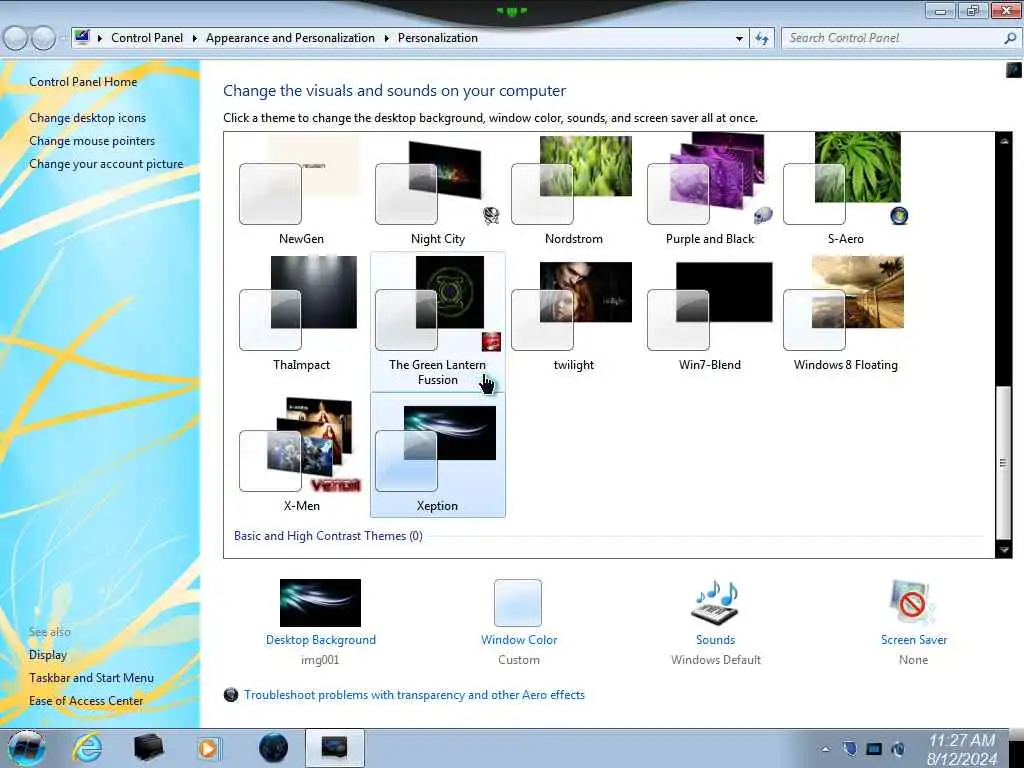This screenshot has width=1024, height=768.
Task: Select the NewGen theme thumbnail
Action: coord(300,181)
